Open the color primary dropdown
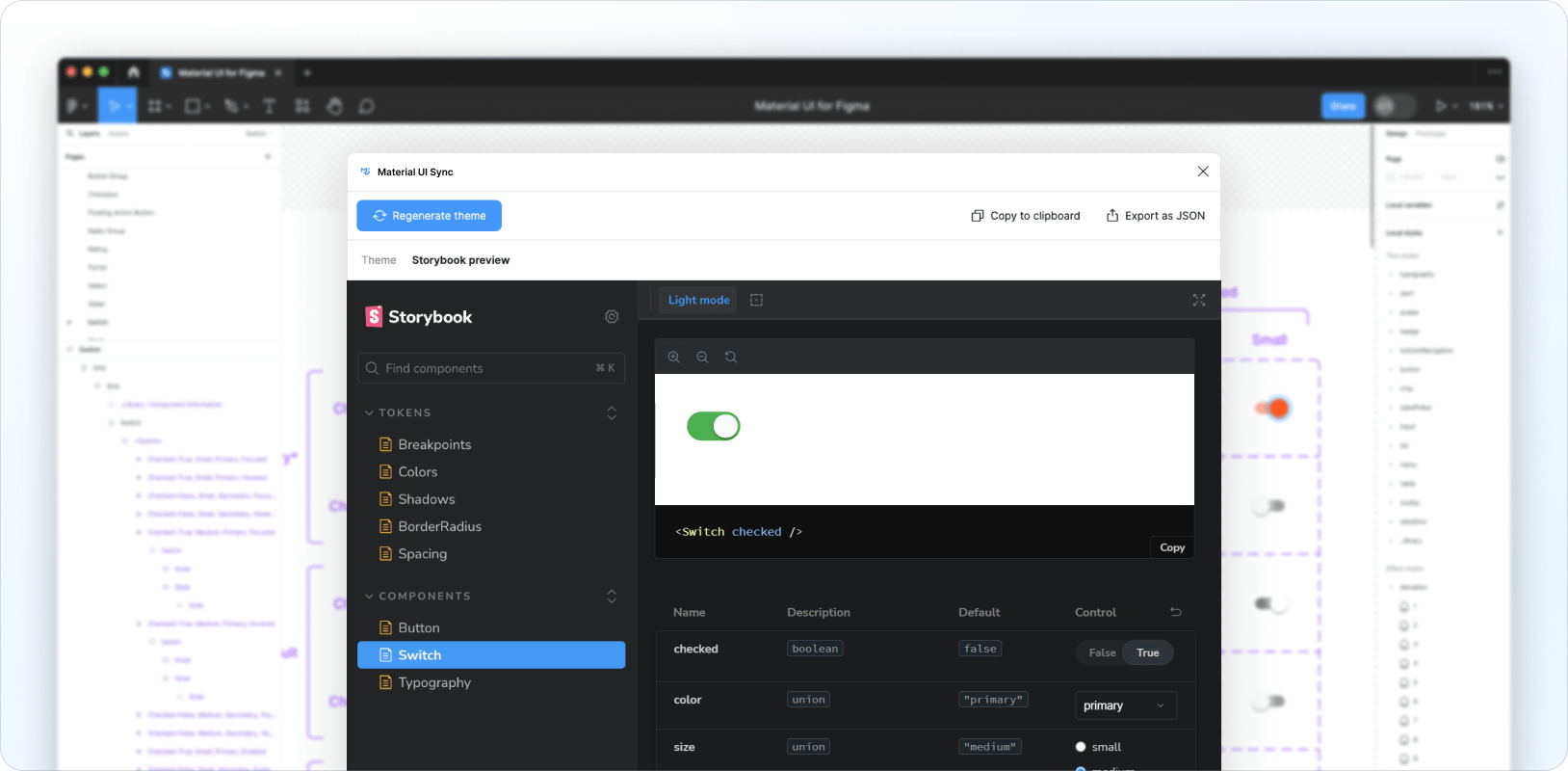Viewport: 1568px width, 771px height. click(x=1125, y=705)
